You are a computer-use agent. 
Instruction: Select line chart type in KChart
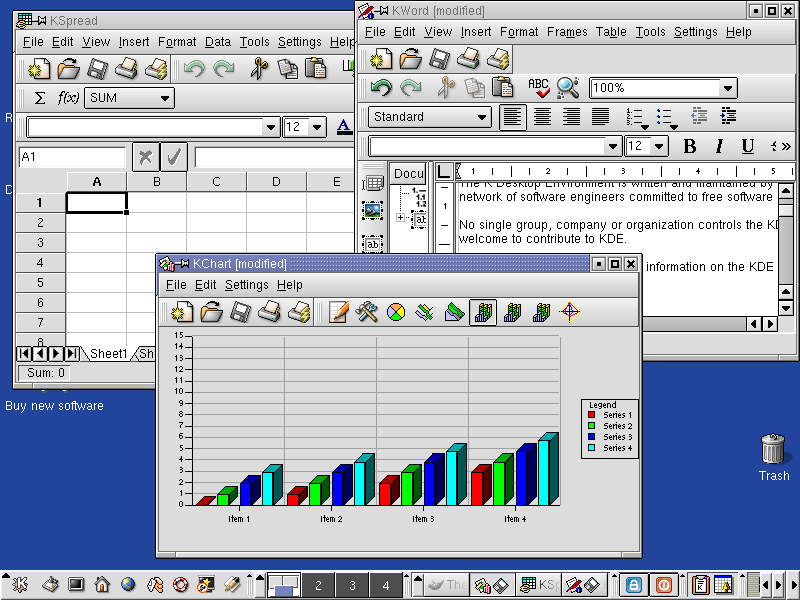coord(424,312)
